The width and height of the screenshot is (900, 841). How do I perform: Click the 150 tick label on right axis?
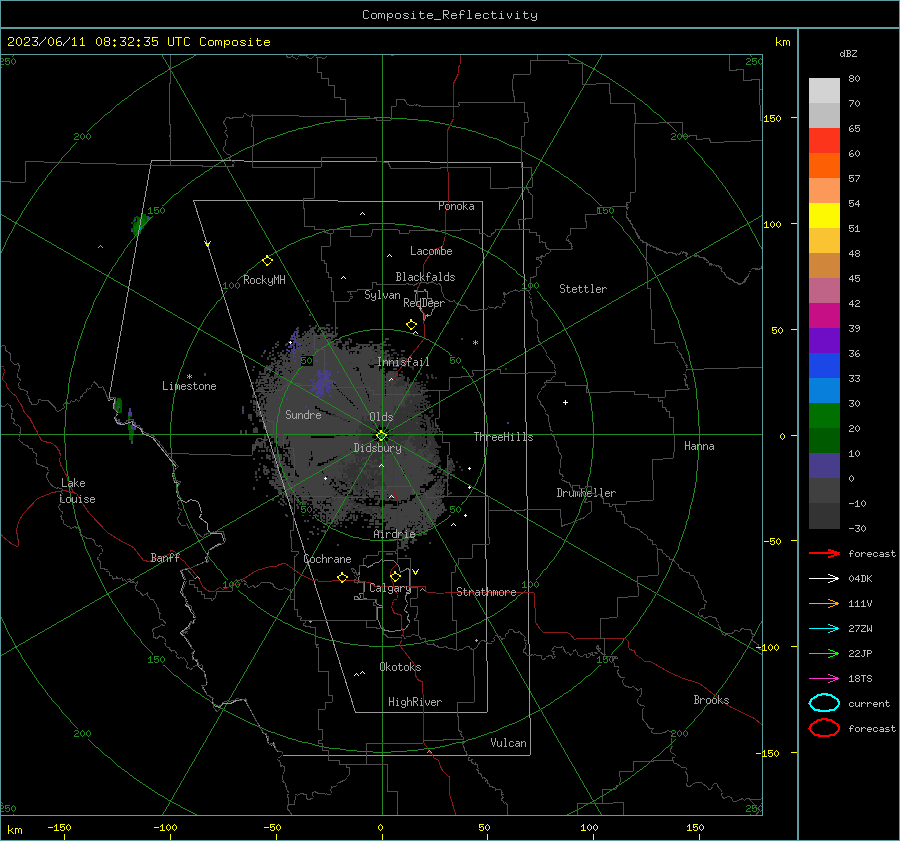click(x=772, y=118)
